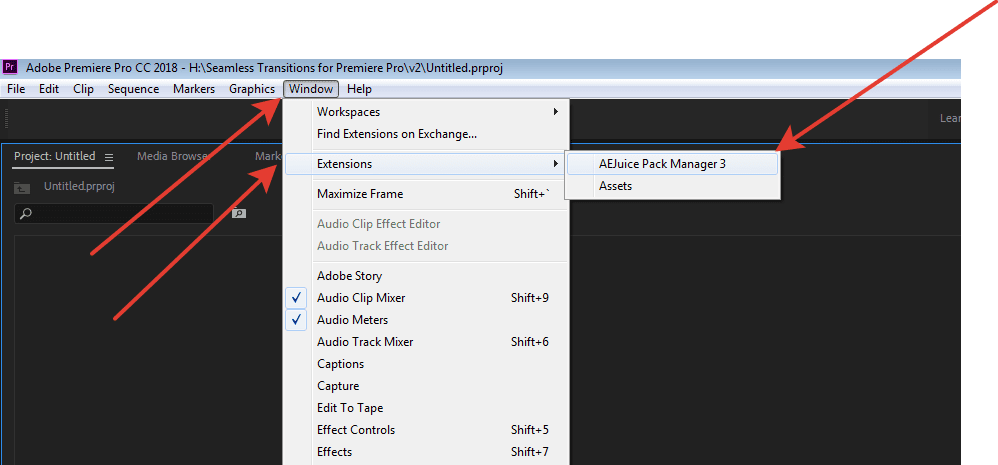998x465 pixels.
Task: Click the find bin icon beside search
Action: pyautogui.click(x=239, y=214)
